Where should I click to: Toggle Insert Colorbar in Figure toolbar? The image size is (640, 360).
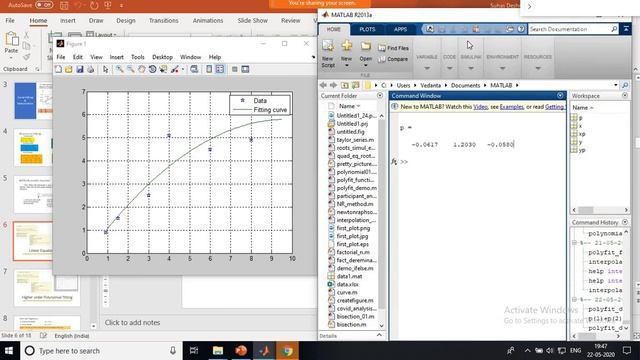(x=209, y=69)
